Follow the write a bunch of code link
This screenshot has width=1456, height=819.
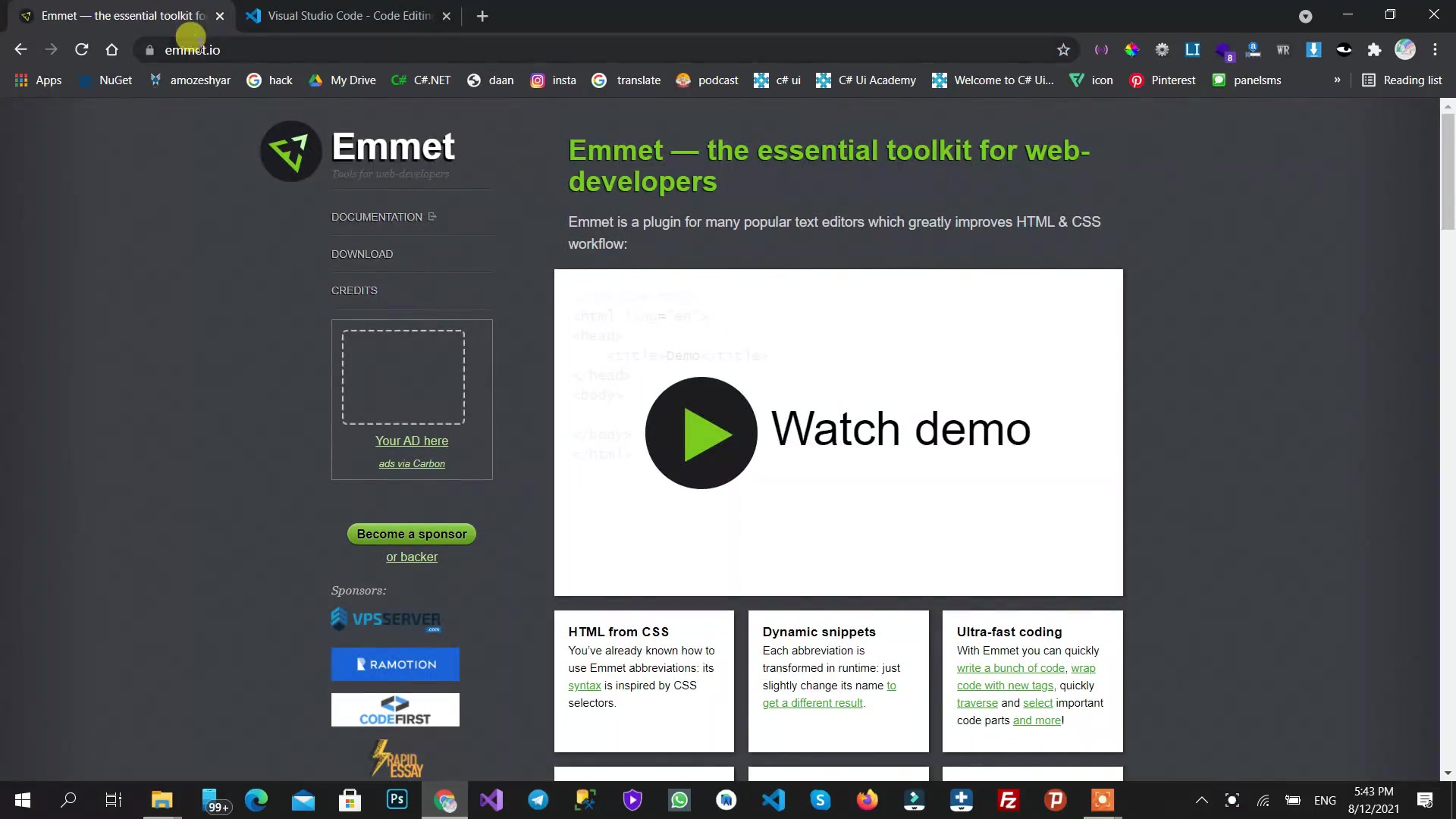(x=1011, y=668)
